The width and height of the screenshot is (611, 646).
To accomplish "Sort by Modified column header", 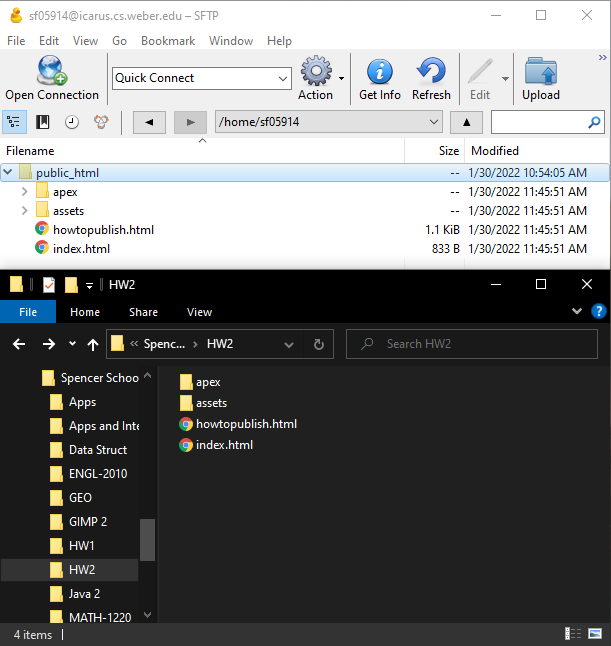I will [538, 151].
